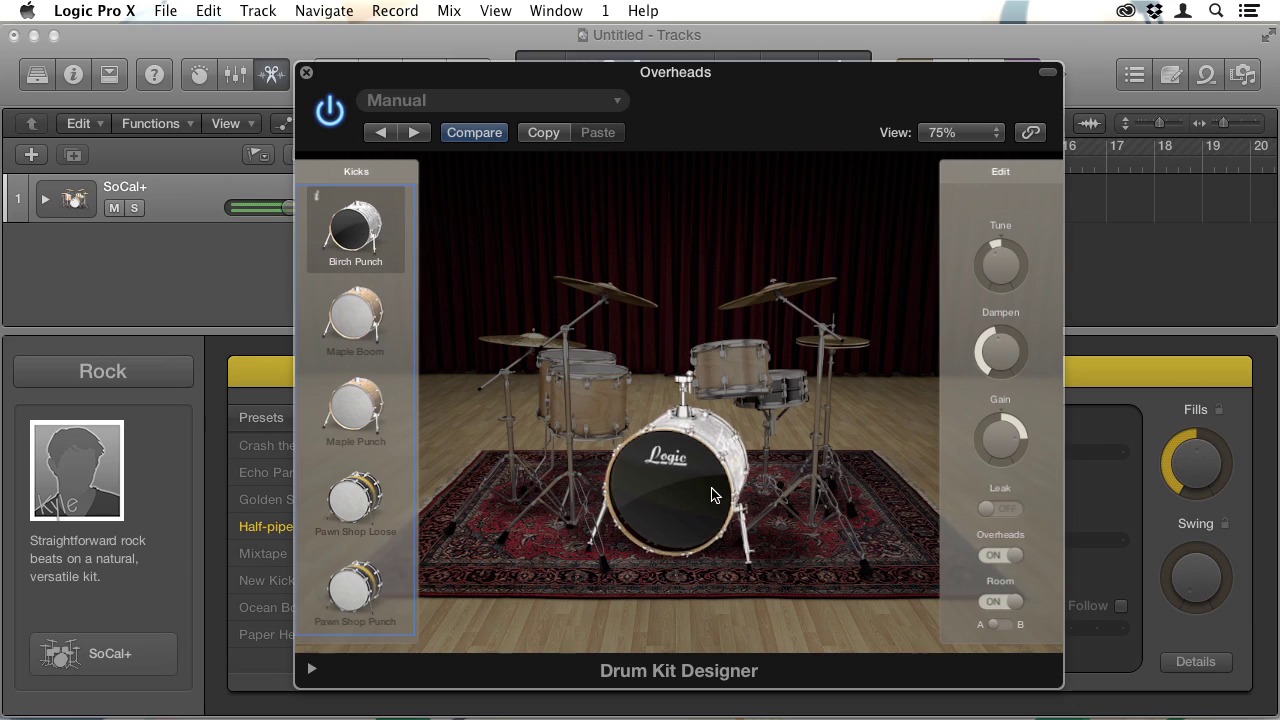Open the Record menu
Viewport: 1280px width, 720px height.
click(x=395, y=11)
